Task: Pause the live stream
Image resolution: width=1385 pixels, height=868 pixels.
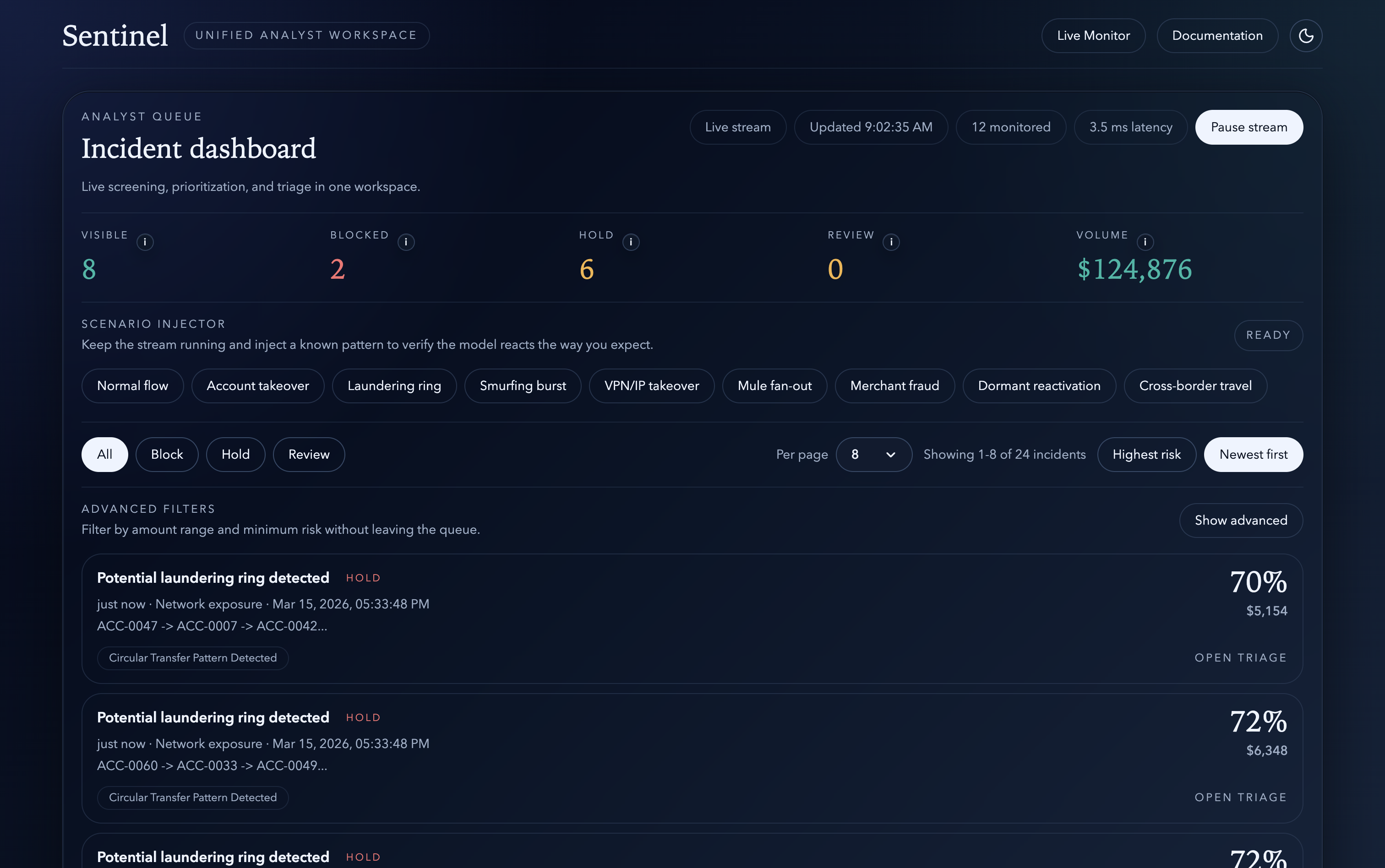Action: (1249, 127)
